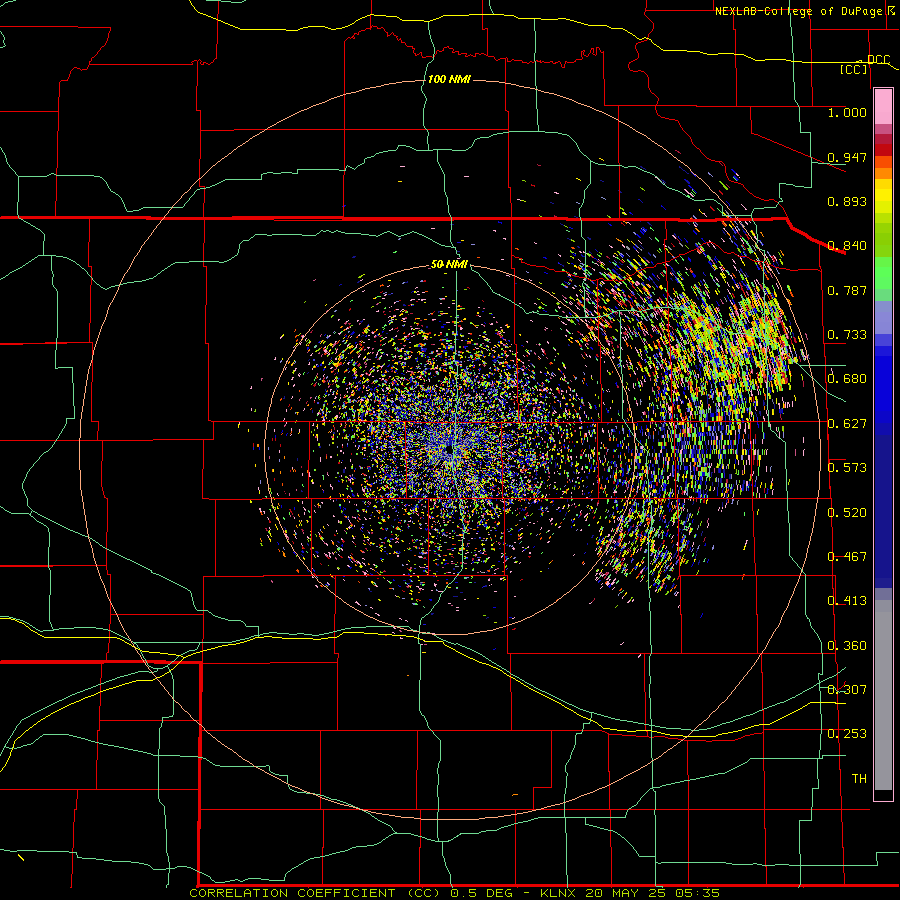Click the 0.413 scale label

tap(847, 601)
